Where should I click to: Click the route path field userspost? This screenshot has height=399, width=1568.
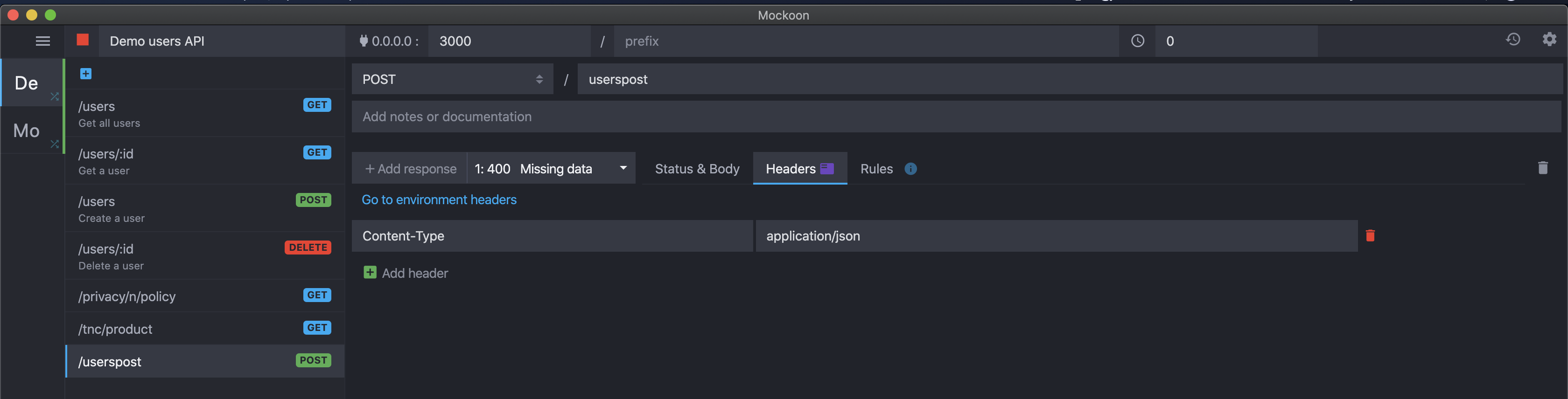(1070, 79)
